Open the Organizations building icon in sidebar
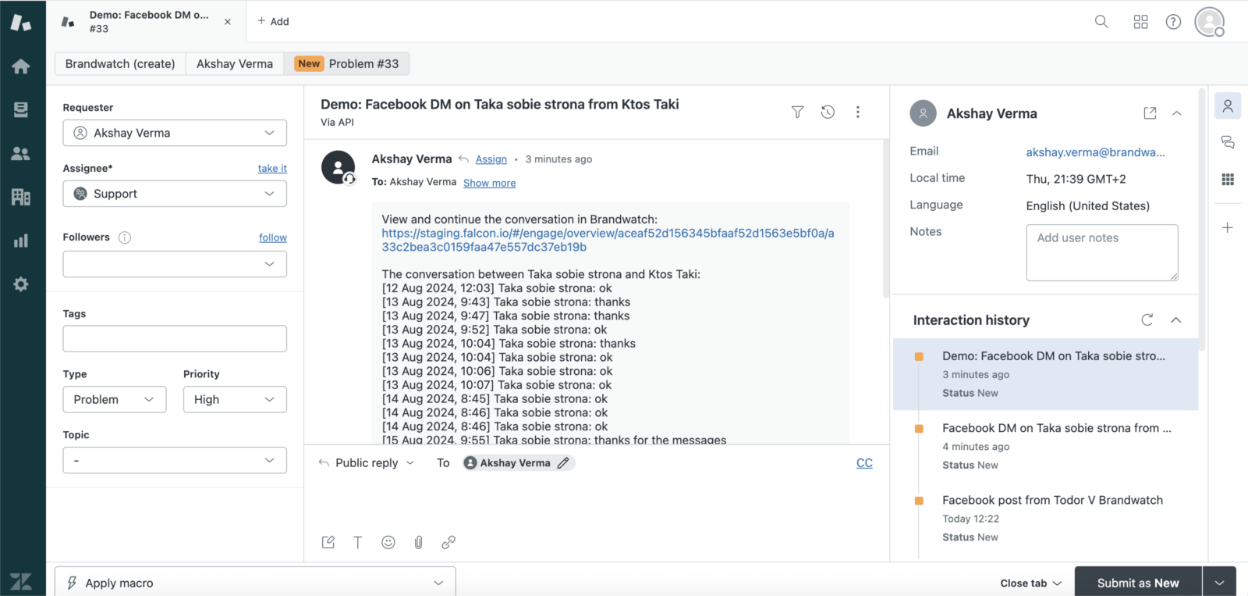 click(21, 197)
